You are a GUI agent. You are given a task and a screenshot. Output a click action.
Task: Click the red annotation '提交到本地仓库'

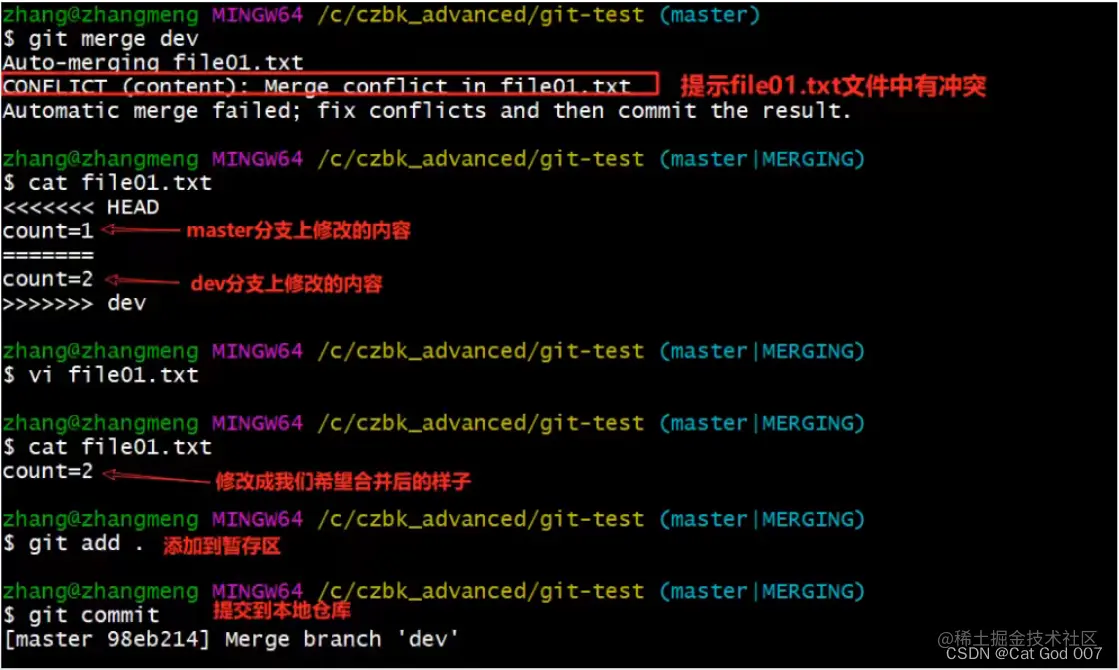(x=282, y=610)
